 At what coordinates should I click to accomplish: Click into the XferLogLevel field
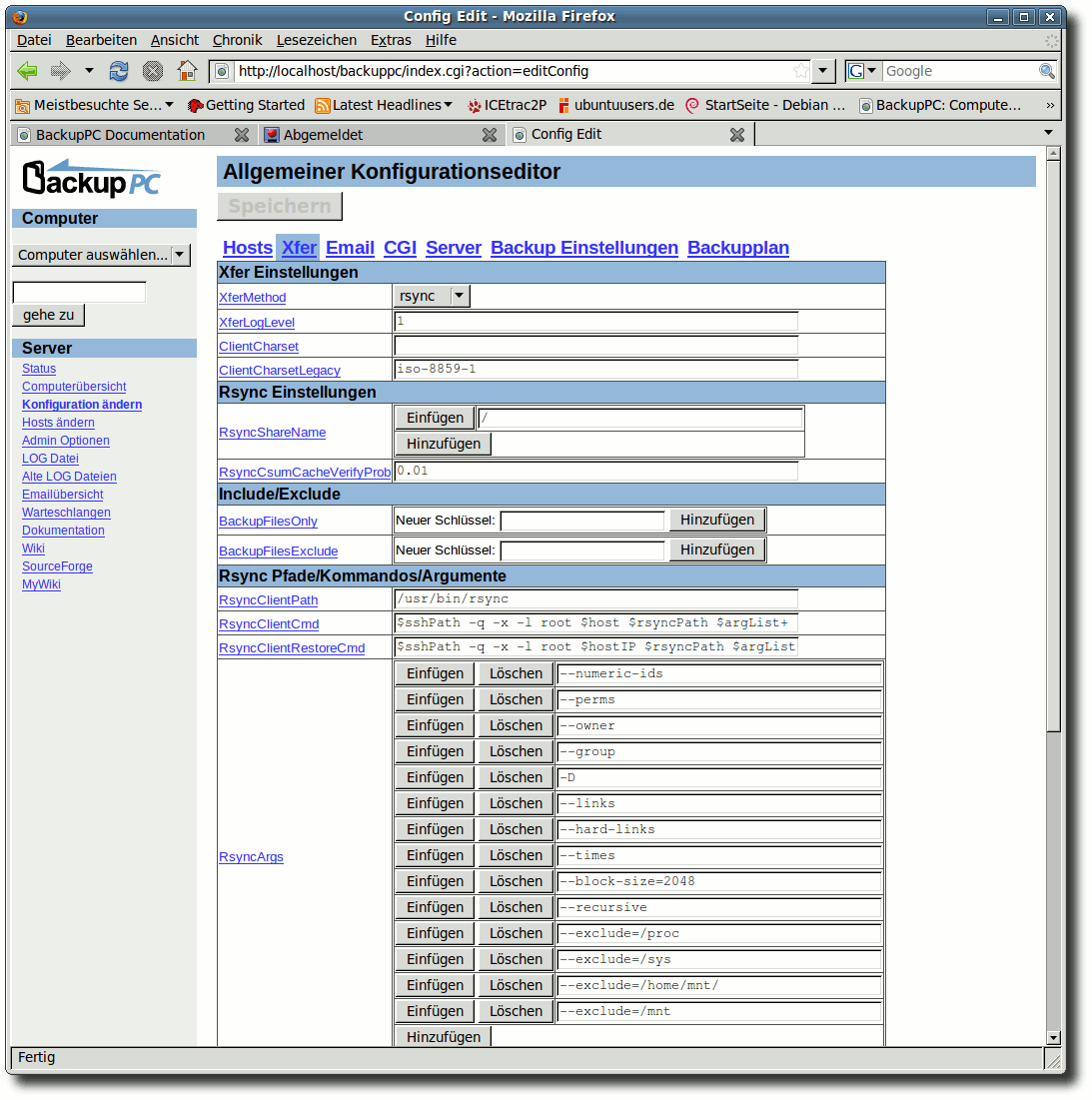596,322
